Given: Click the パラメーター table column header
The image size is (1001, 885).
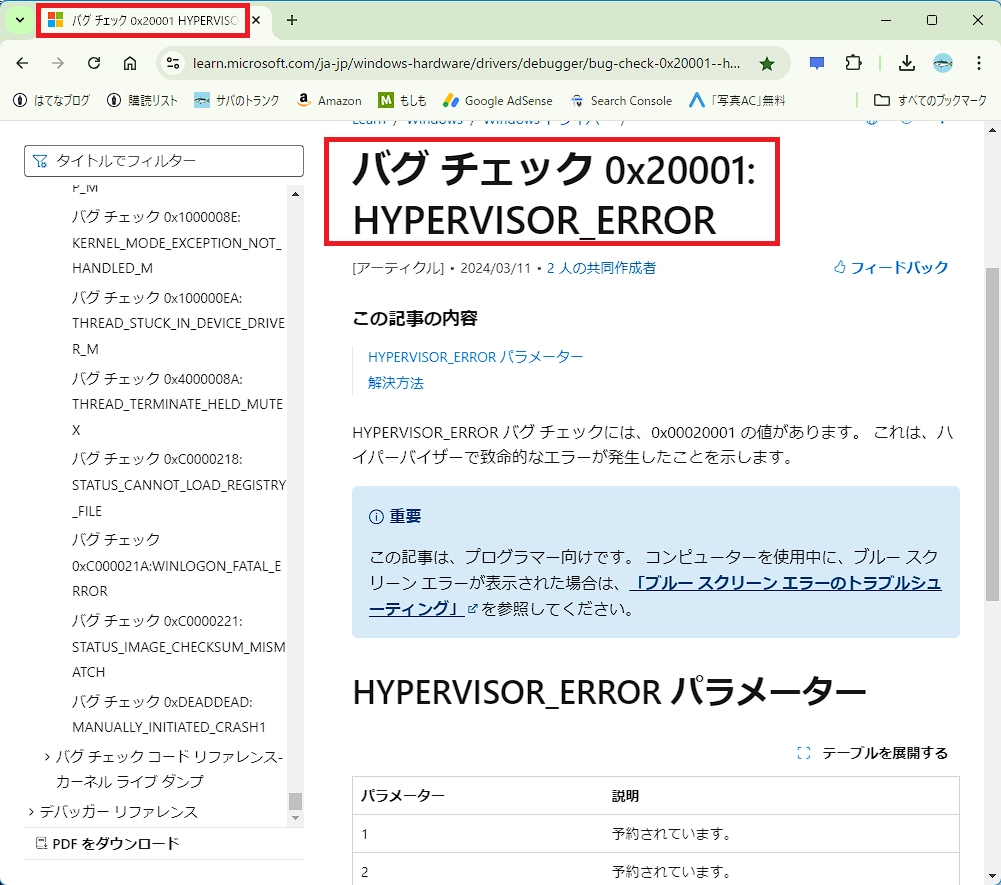Looking at the screenshot, I should click(403, 796).
